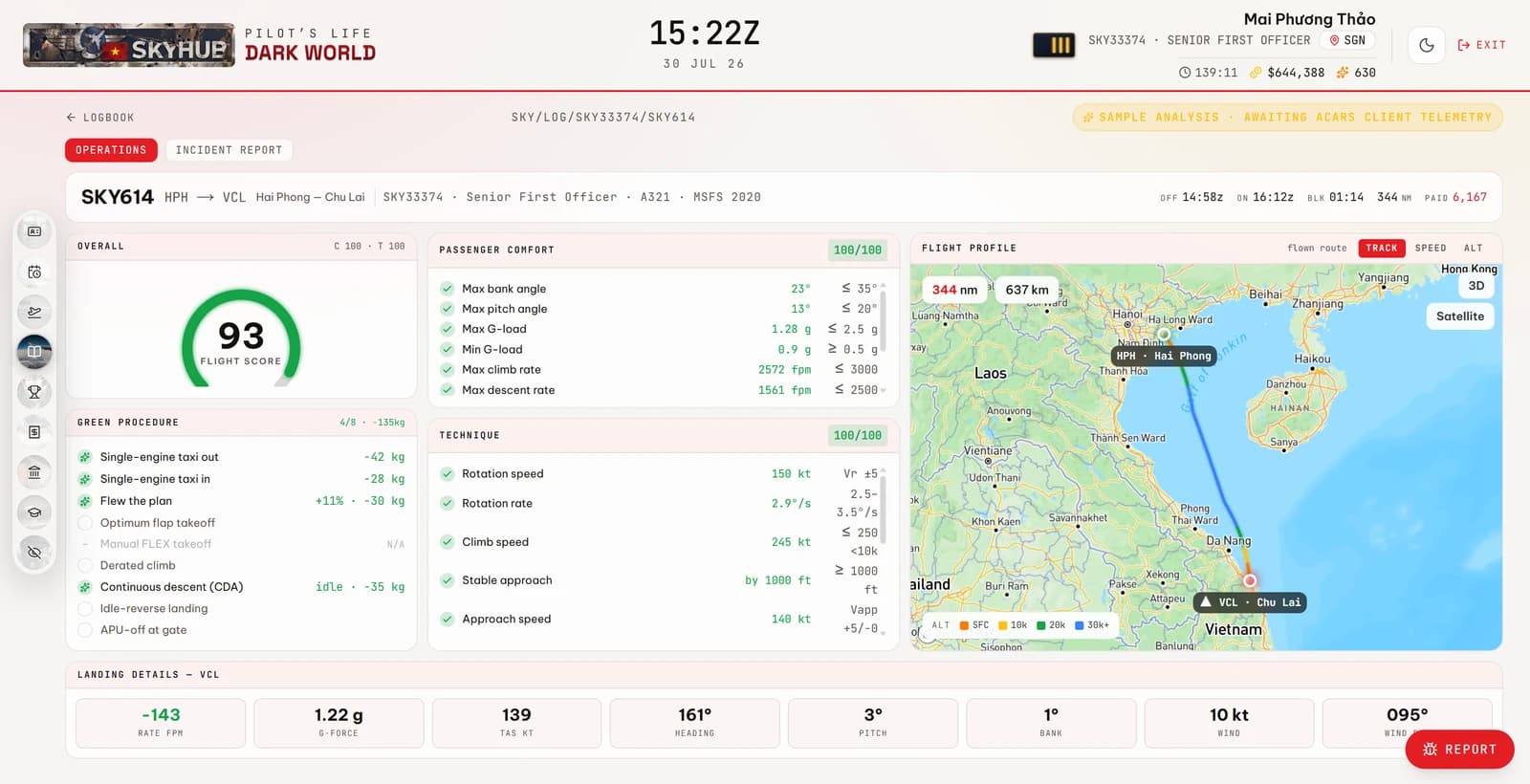The image size is (1530, 784).
Task: Click the coin icon beside $644,388
Action: click(1256, 73)
